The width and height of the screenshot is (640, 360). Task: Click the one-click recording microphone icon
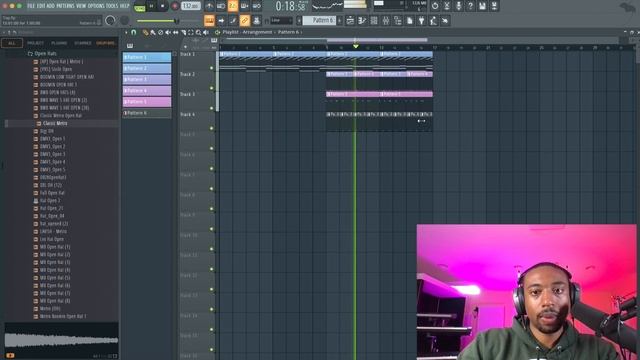[x=459, y=6]
